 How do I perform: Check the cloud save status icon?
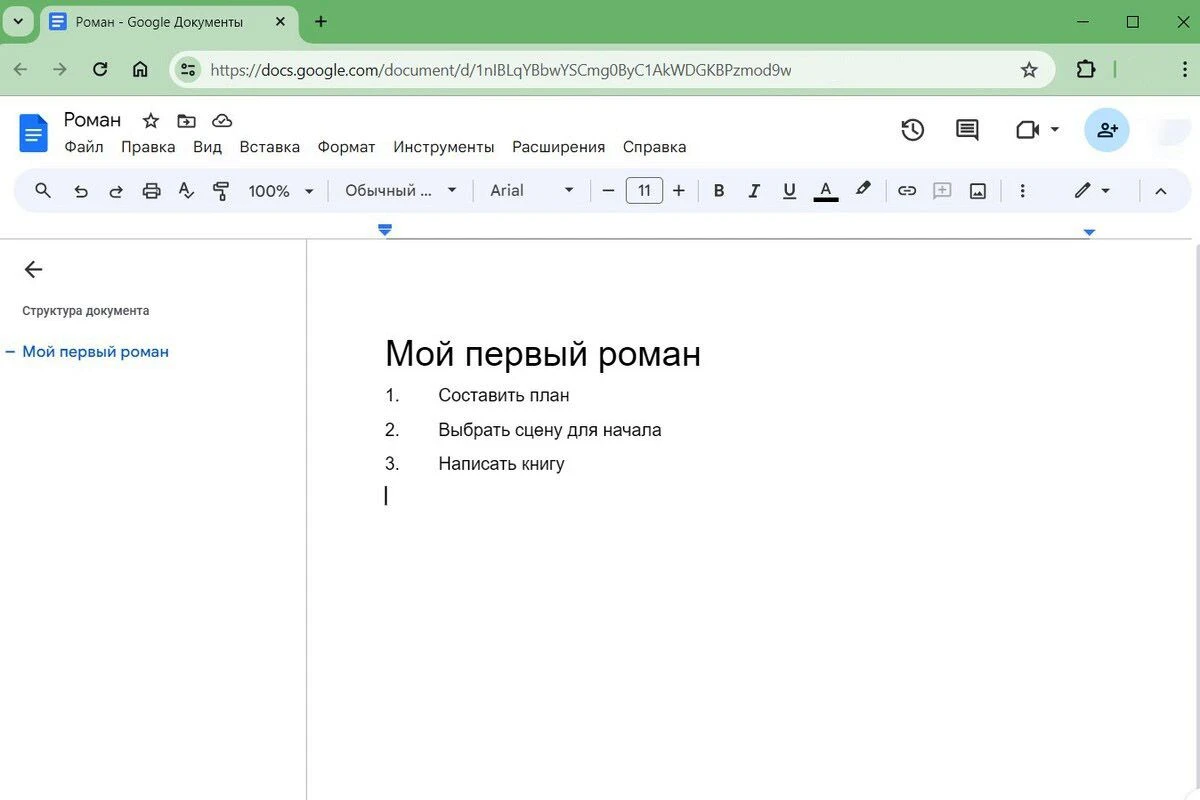click(222, 121)
